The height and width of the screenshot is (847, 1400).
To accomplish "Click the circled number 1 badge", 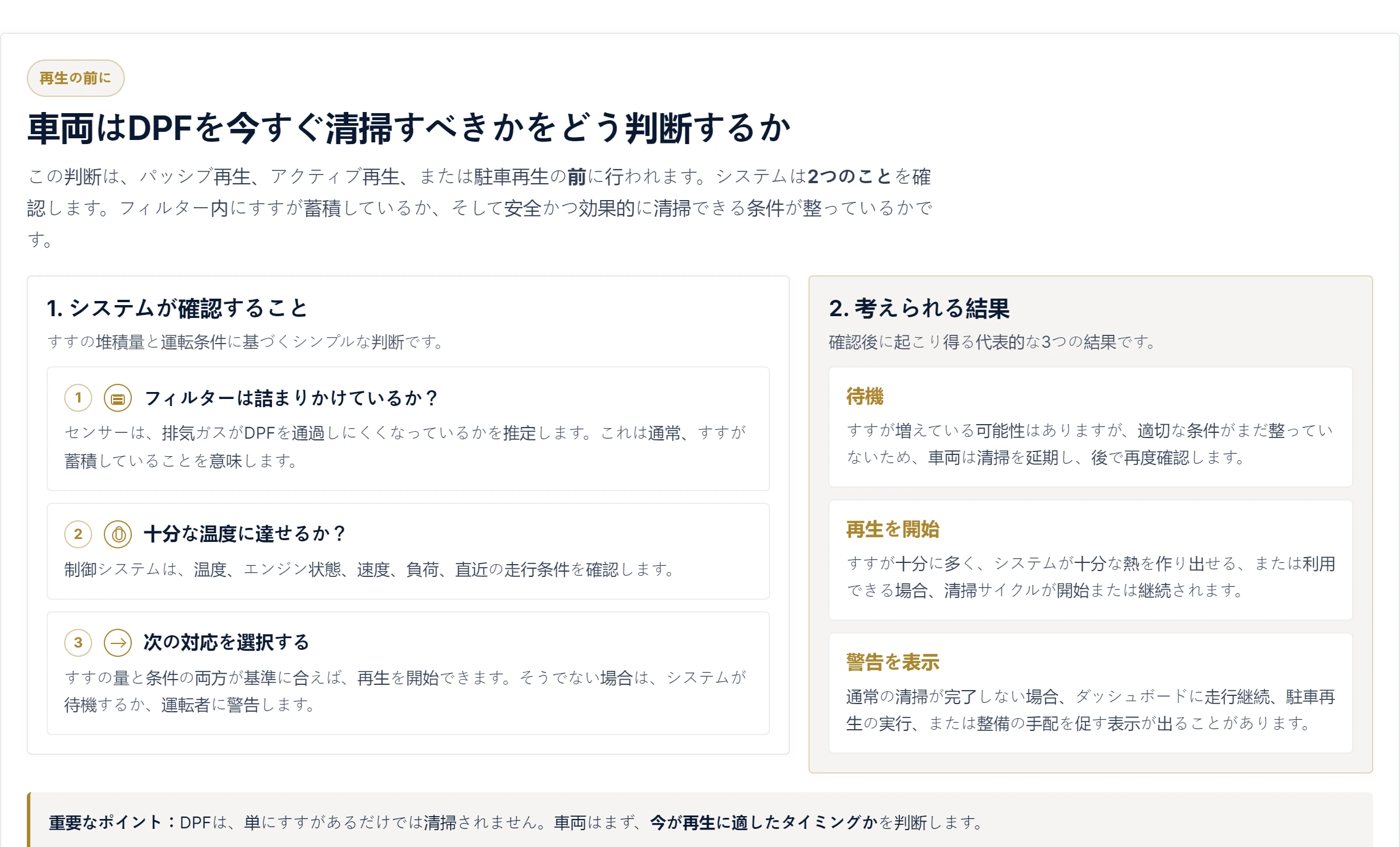I will coord(78,398).
